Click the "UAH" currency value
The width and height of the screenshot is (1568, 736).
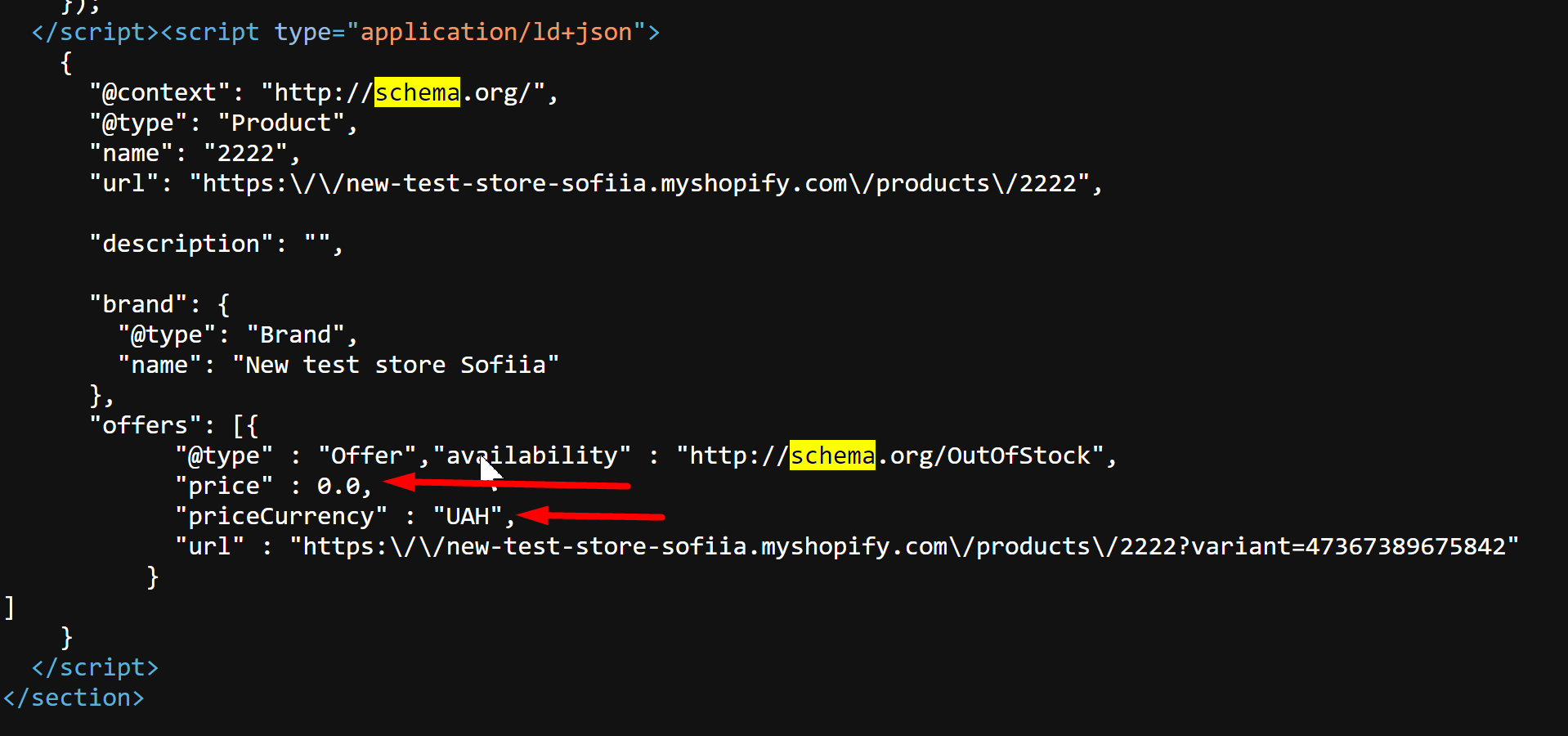(468, 516)
